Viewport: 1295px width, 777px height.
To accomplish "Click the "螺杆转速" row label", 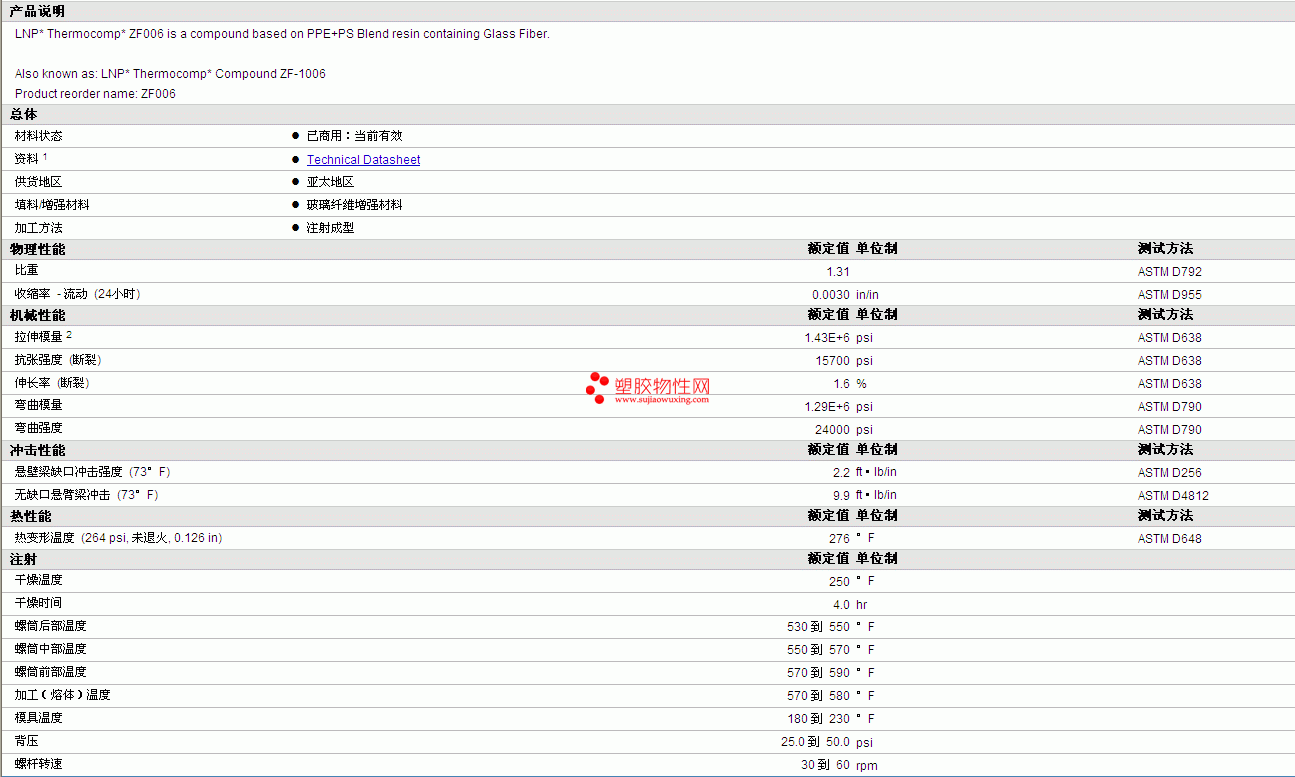I will 38,764.
